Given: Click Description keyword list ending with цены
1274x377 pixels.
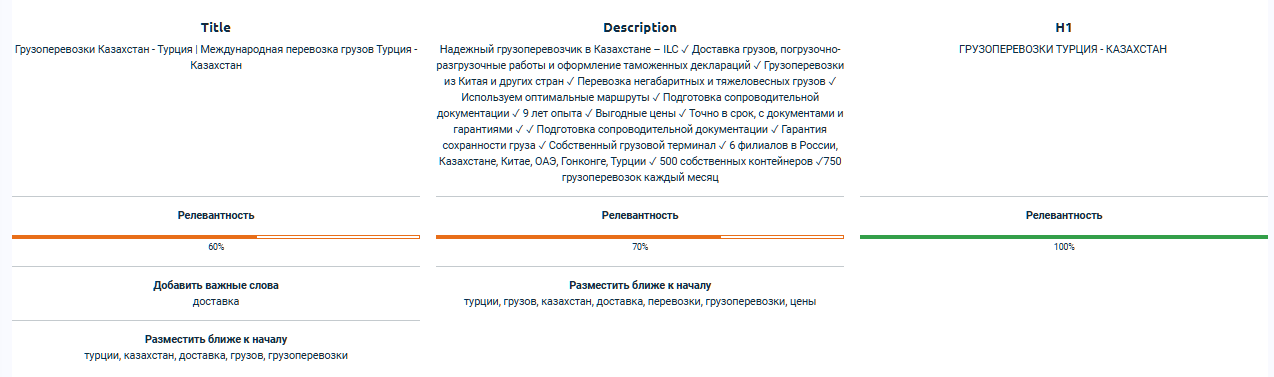Looking at the screenshot, I should (x=640, y=301).
